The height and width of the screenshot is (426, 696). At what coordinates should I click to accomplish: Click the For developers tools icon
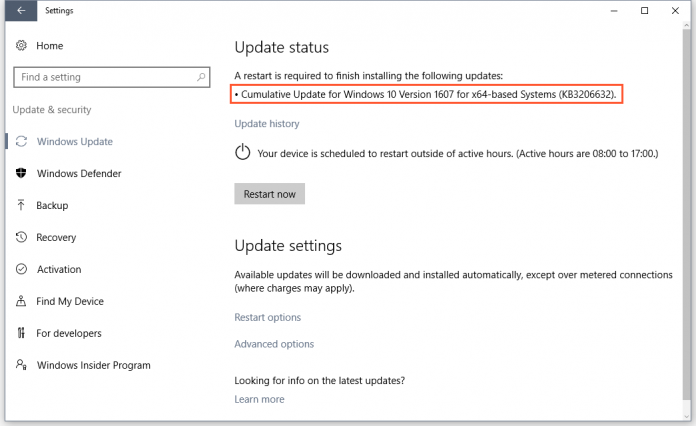[21, 333]
